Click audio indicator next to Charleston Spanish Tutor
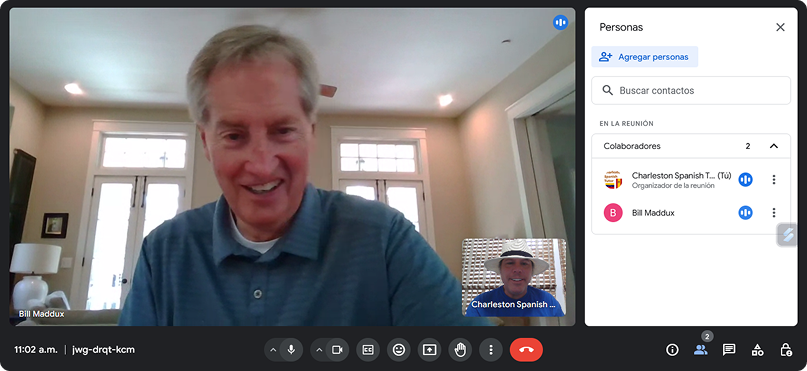 pyautogui.click(x=745, y=180)
